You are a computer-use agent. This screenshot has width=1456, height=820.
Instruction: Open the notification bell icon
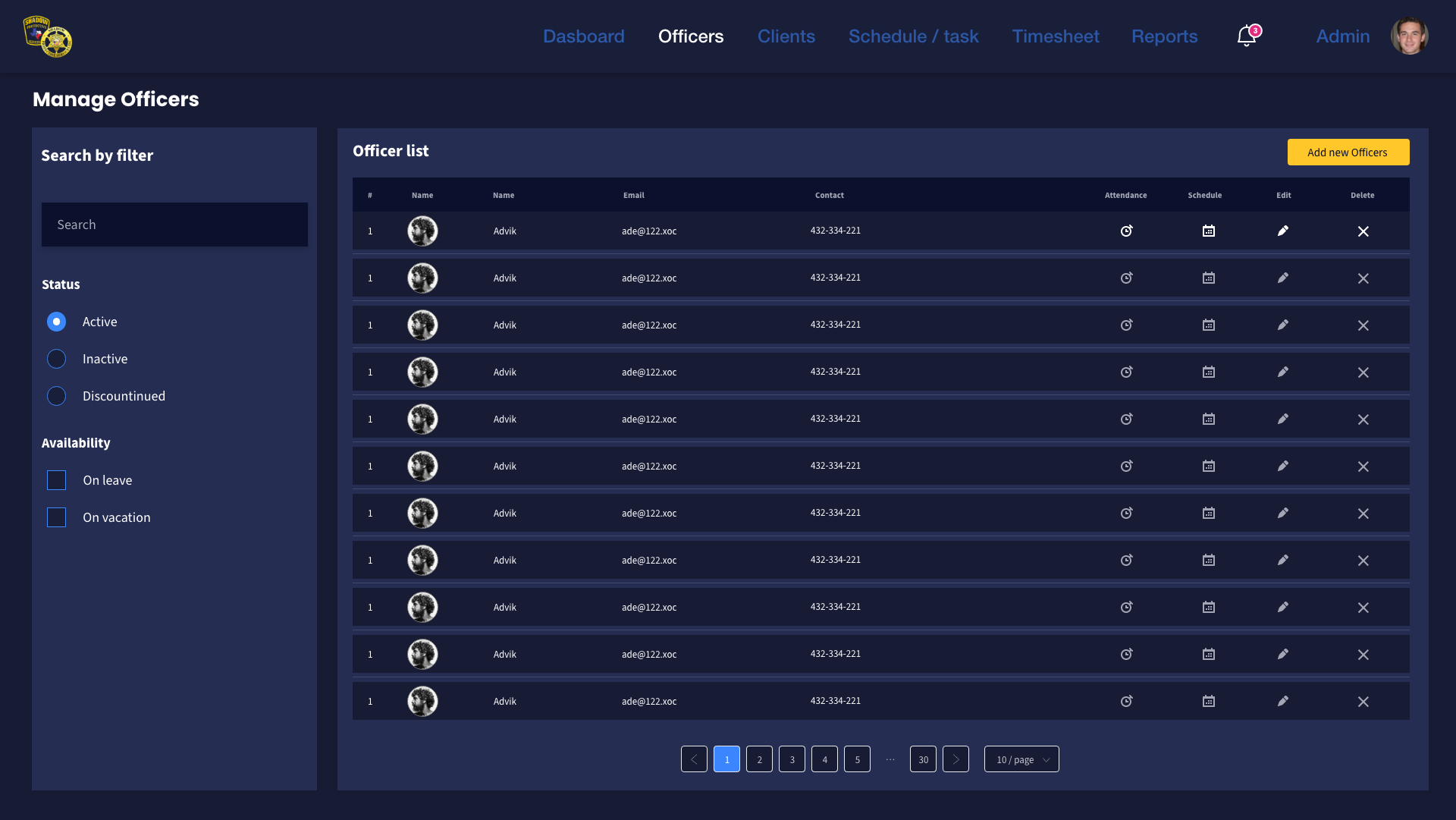click(x=1246, y=36)
